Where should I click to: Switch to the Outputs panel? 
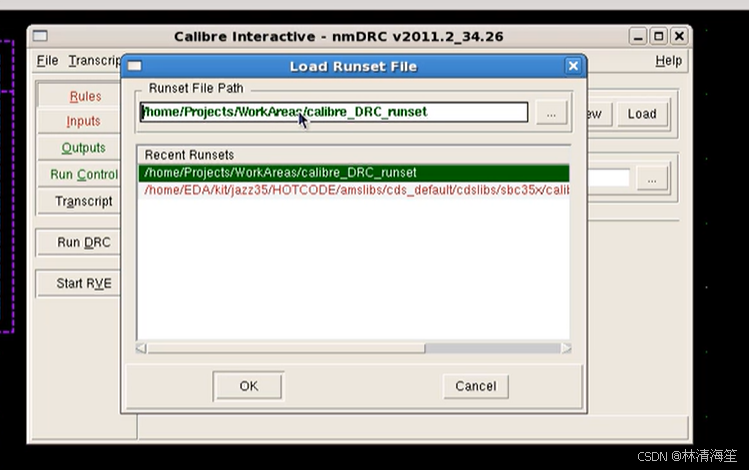pyautogui.click(x=80, y=148)
